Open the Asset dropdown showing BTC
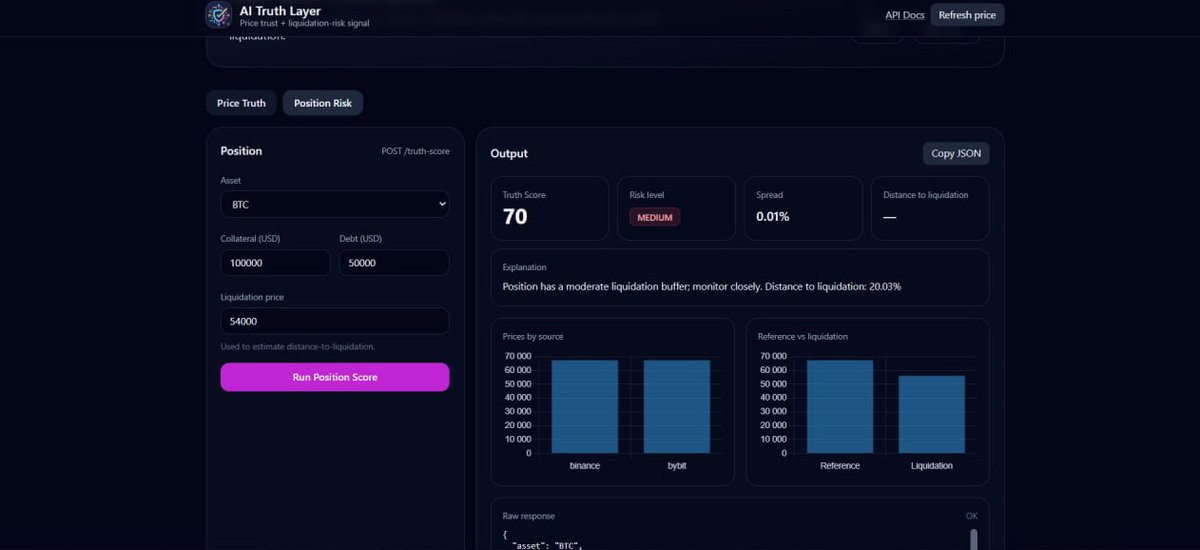 pyautogui.click(x=335, y=204)
